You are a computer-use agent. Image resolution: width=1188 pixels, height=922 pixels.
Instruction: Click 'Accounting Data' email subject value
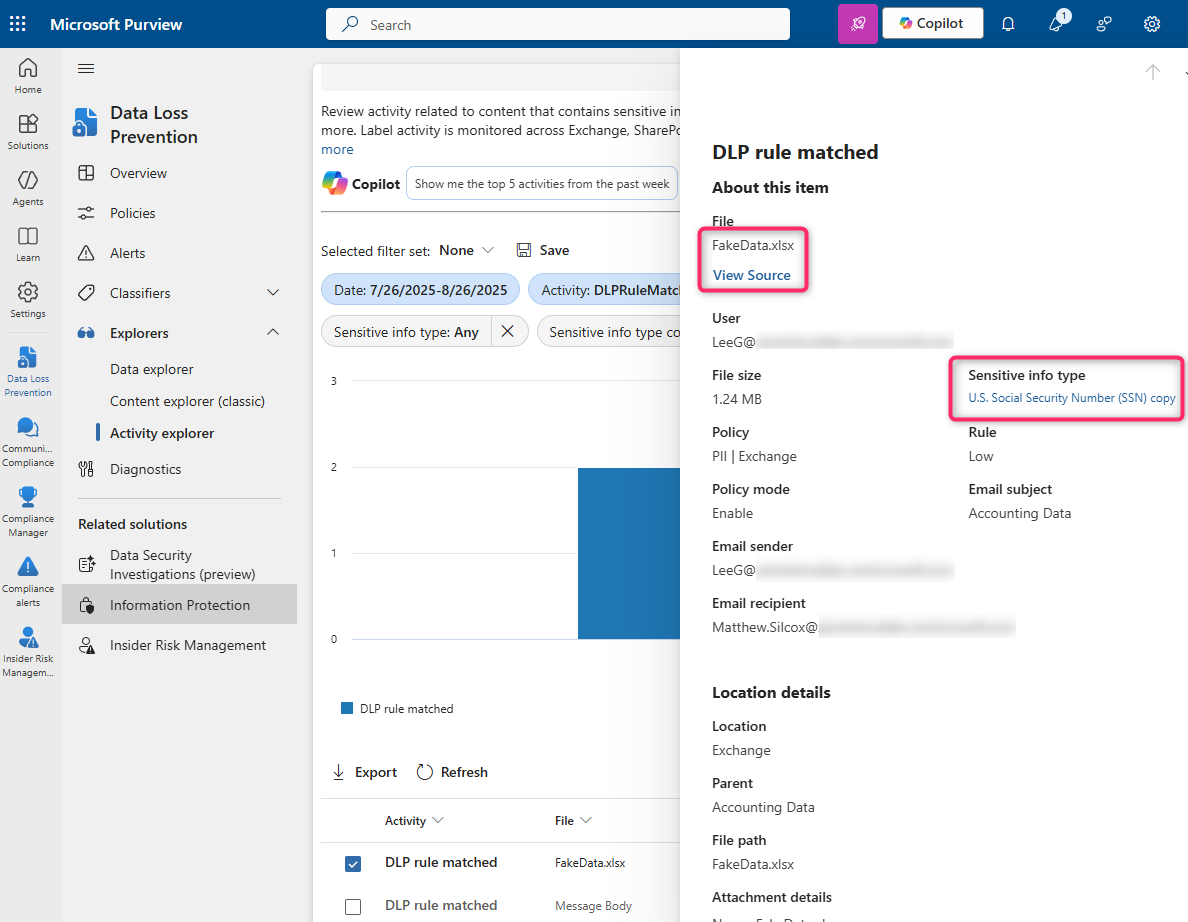coord(1019,513)
